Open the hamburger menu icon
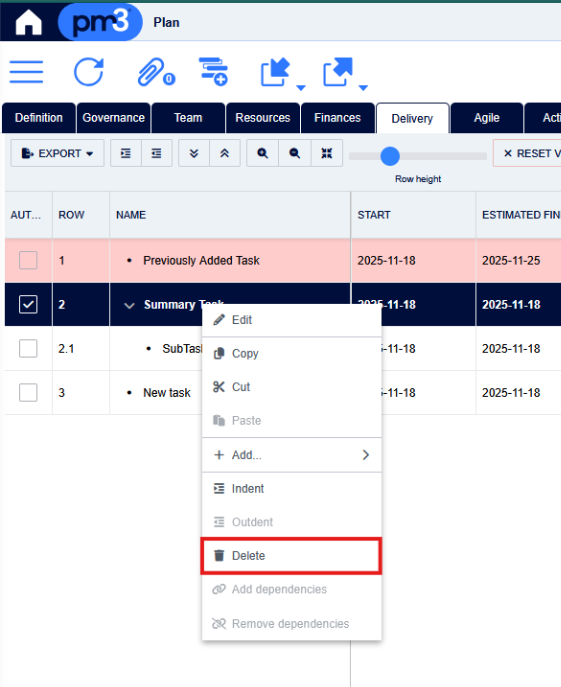Viewport: 561px width, 687px height. (26, 72)
